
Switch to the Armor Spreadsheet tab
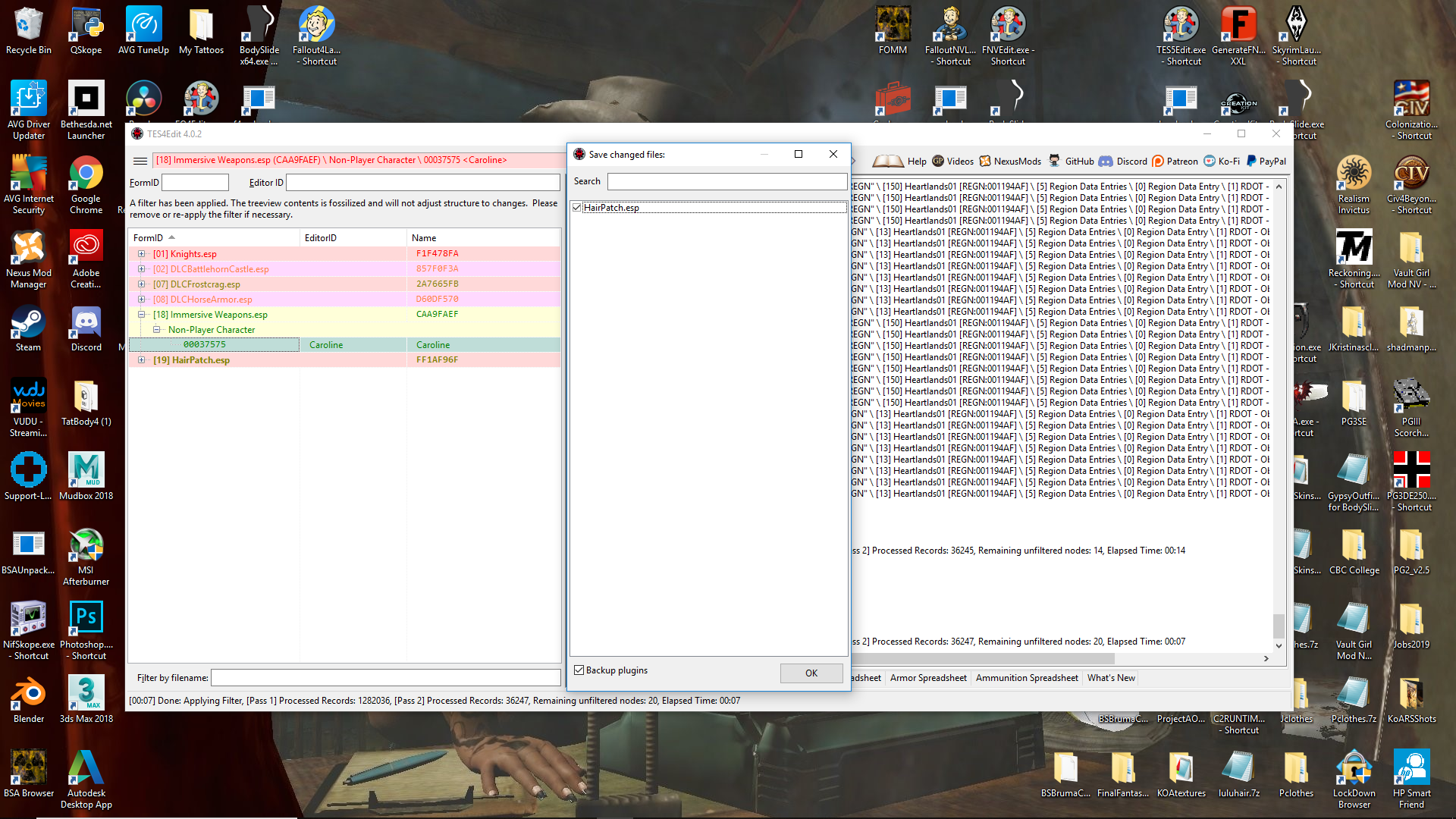click(x=928, y=678)
